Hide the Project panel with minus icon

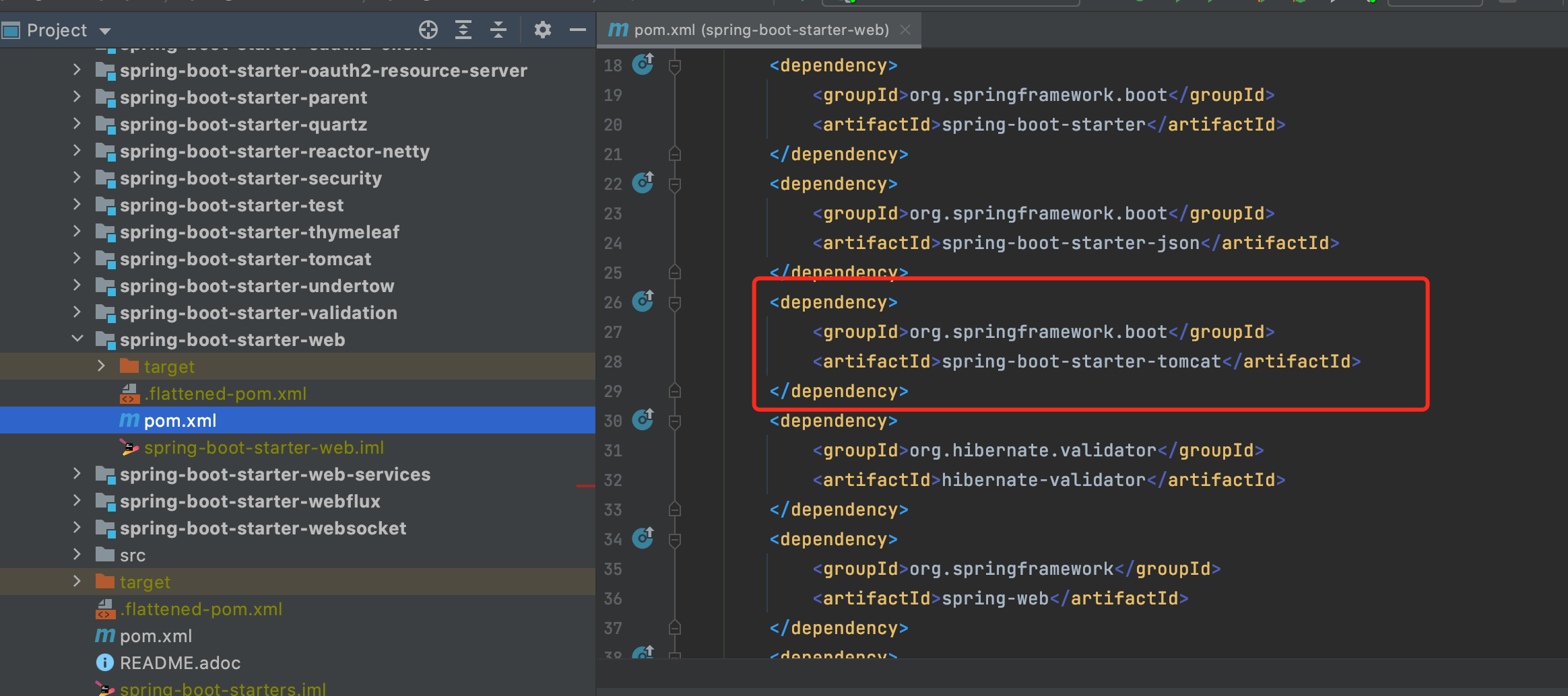pyautogui.click(x=578, y=30)
